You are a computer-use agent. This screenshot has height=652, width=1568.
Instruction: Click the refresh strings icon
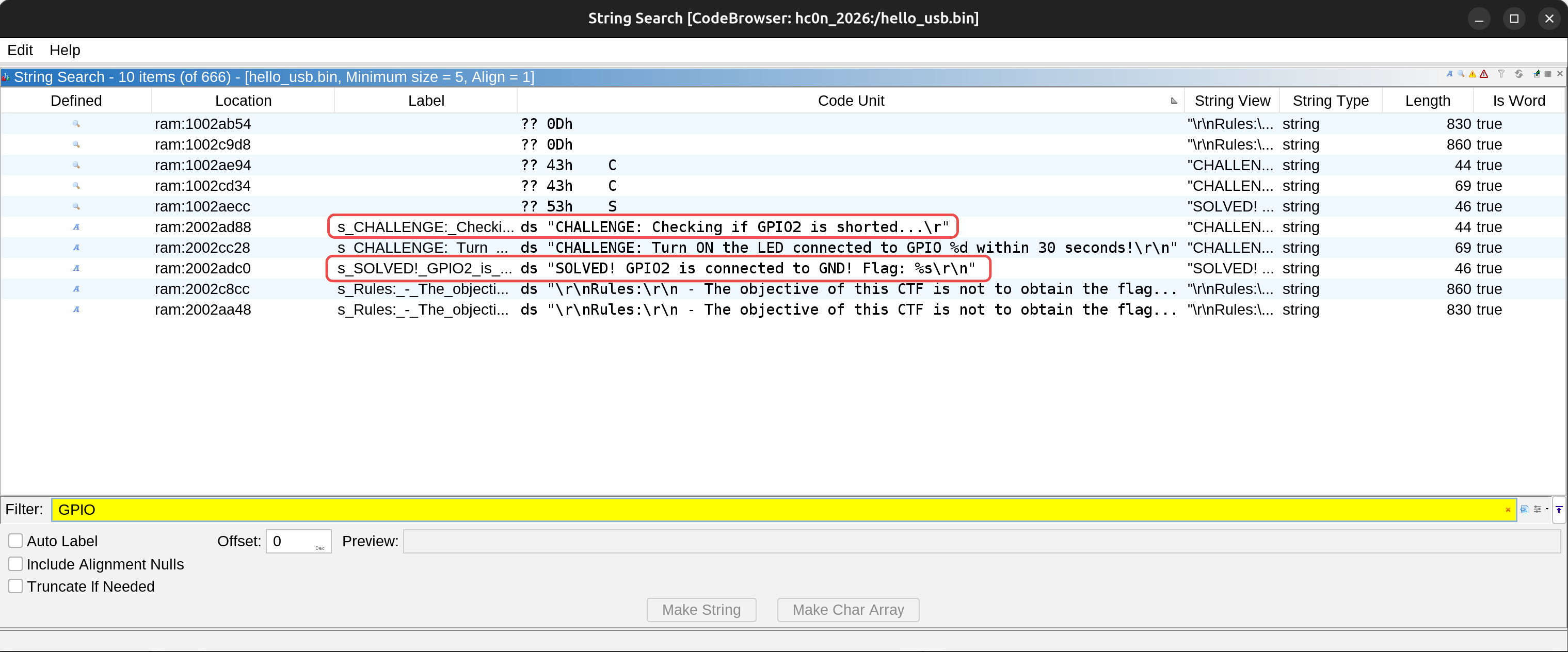click(x=1518, y=74)
